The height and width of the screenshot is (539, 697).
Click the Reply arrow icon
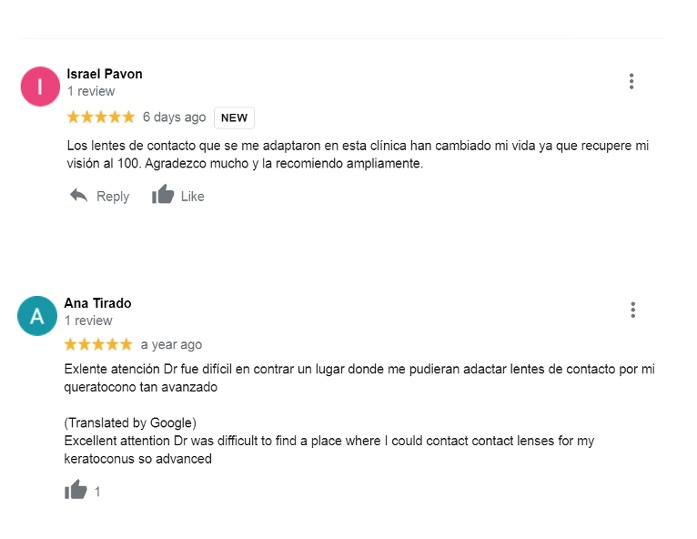pos(79,196)
